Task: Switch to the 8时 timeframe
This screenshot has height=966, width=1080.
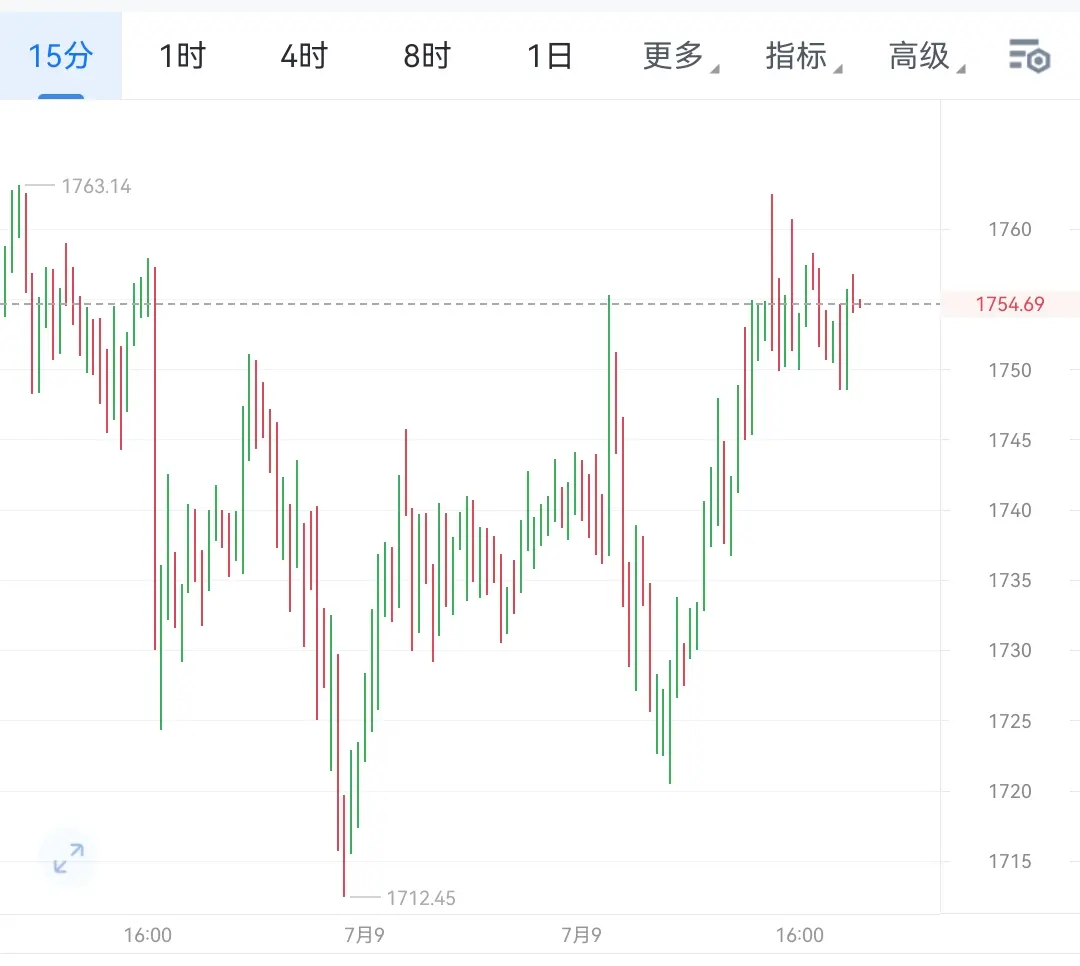Action: (427, 56)
